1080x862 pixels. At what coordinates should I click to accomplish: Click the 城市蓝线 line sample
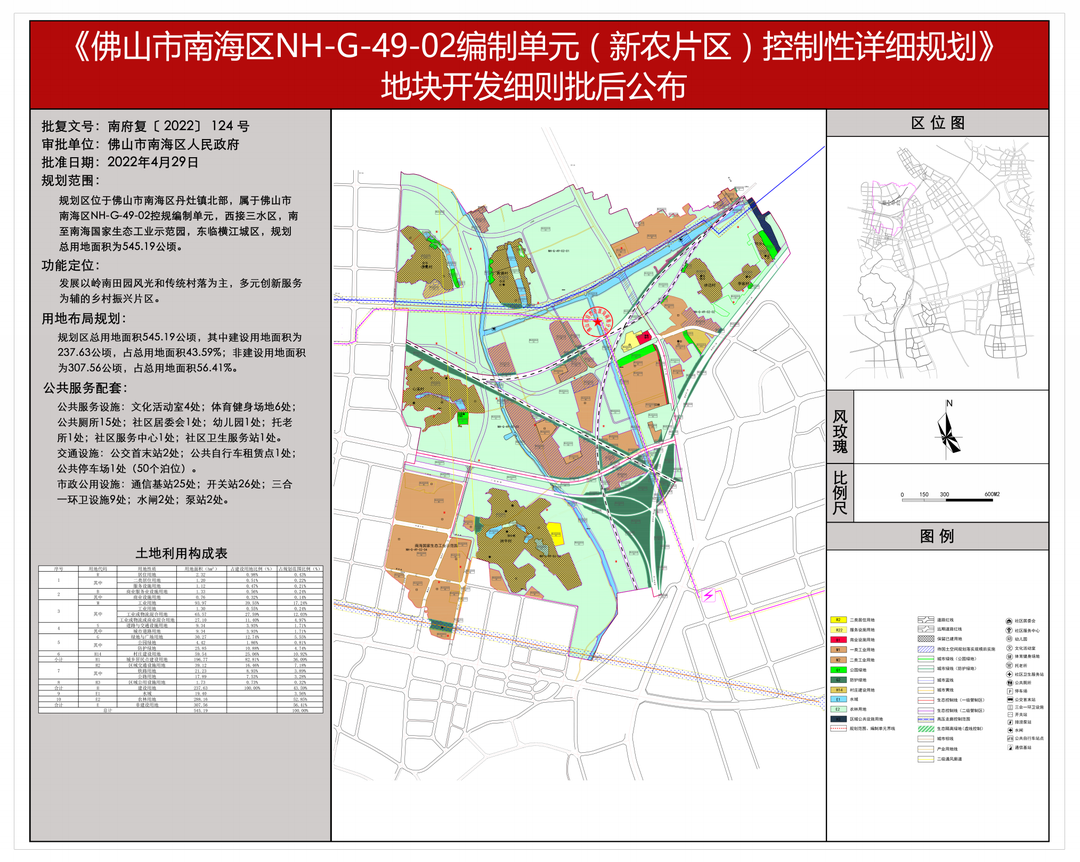point(926,680)
